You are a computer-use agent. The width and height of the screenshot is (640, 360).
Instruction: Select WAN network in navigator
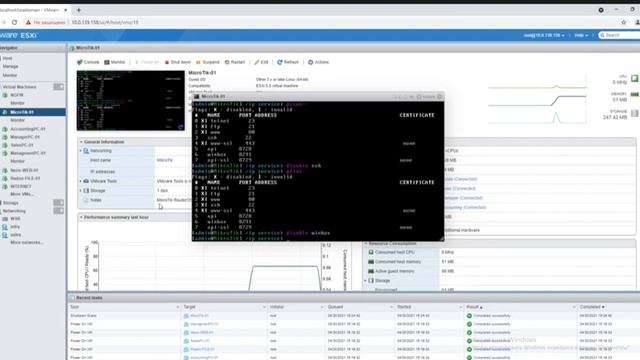[15, 219]
